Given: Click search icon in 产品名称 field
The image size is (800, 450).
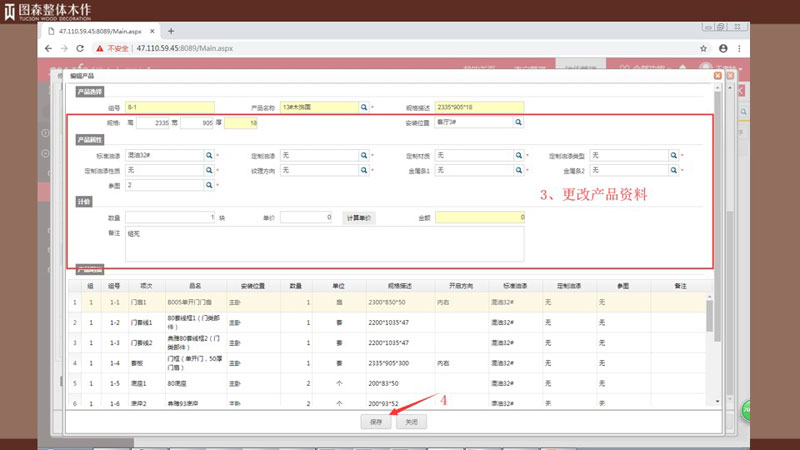Looking at the screenshot, I should [x=364, y=106].
